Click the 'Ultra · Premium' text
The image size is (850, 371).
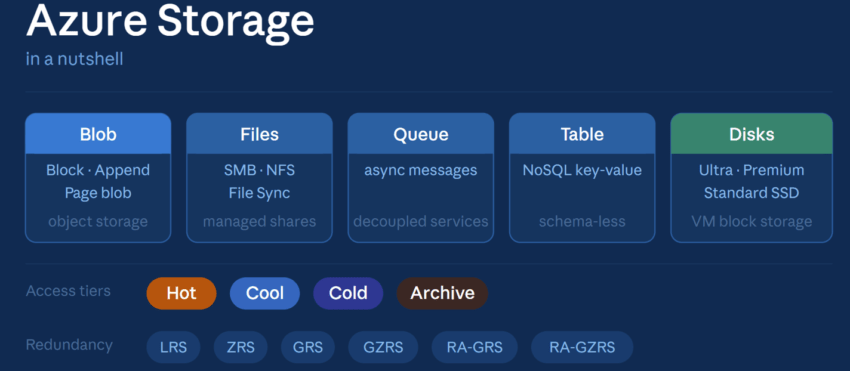coord(751,170)
